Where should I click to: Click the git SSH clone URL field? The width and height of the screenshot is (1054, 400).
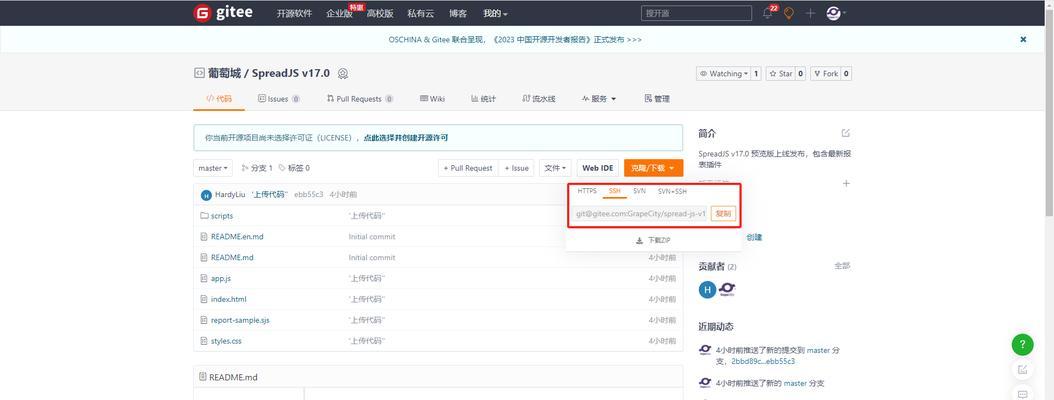(x=641, y=214)
